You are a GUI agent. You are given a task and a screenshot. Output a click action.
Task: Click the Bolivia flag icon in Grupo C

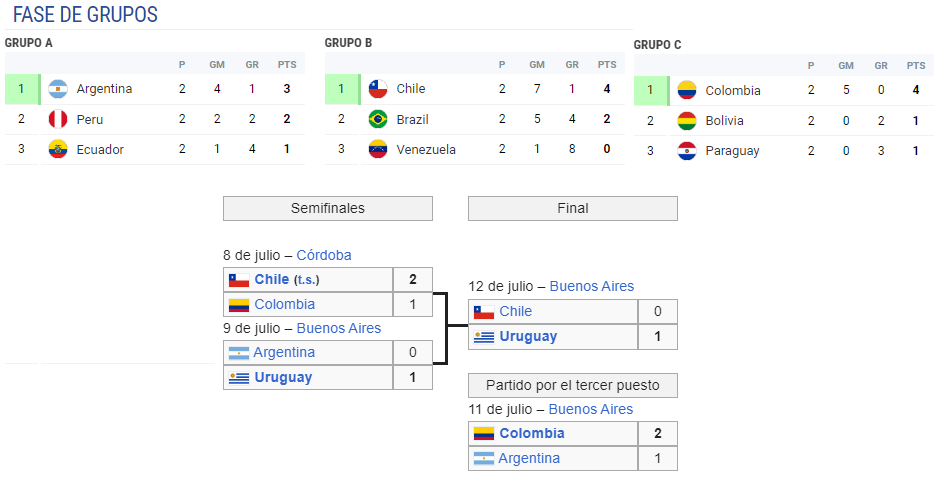click(687, 120)
